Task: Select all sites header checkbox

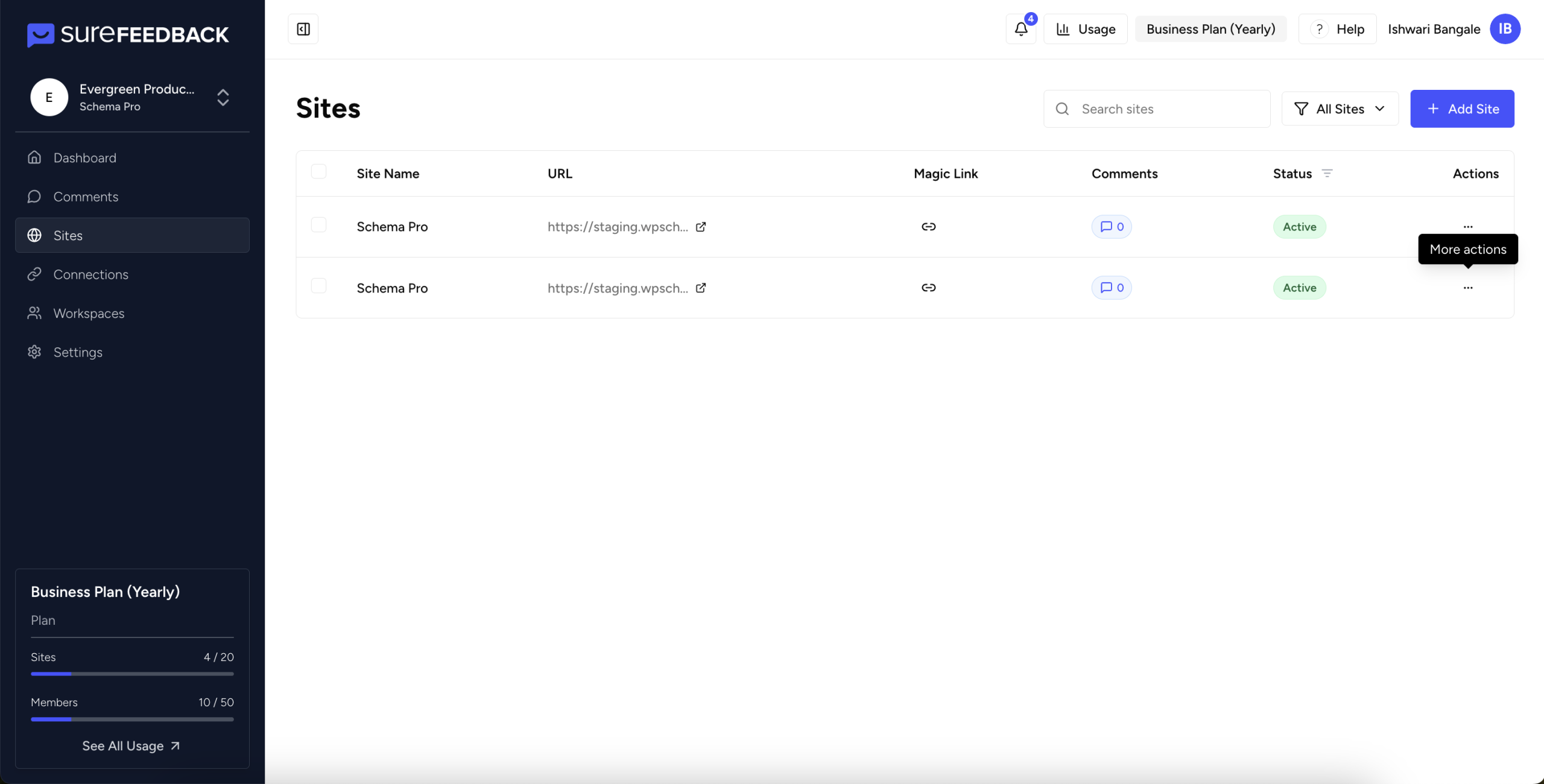Action: click(318, 172)
